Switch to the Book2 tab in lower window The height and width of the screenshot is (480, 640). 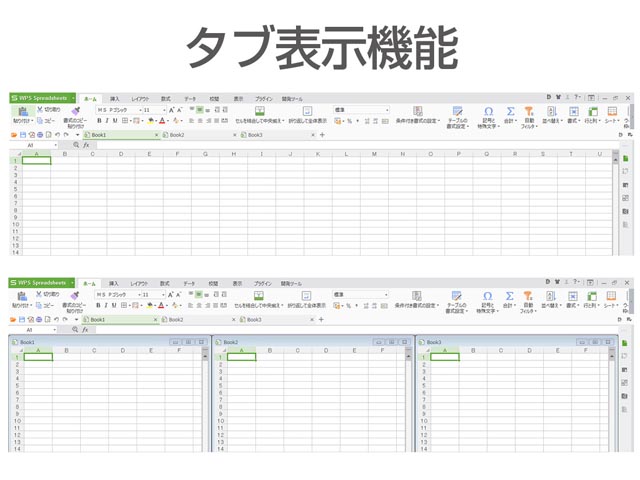[197, 320]
